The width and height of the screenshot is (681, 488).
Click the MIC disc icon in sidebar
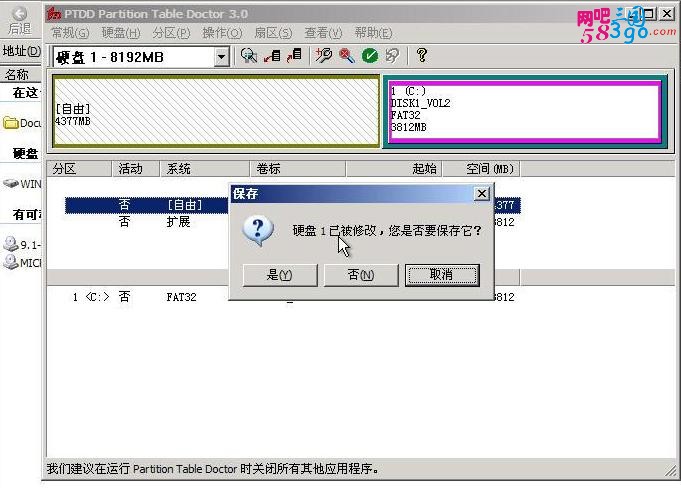click(x=10, y=262)
